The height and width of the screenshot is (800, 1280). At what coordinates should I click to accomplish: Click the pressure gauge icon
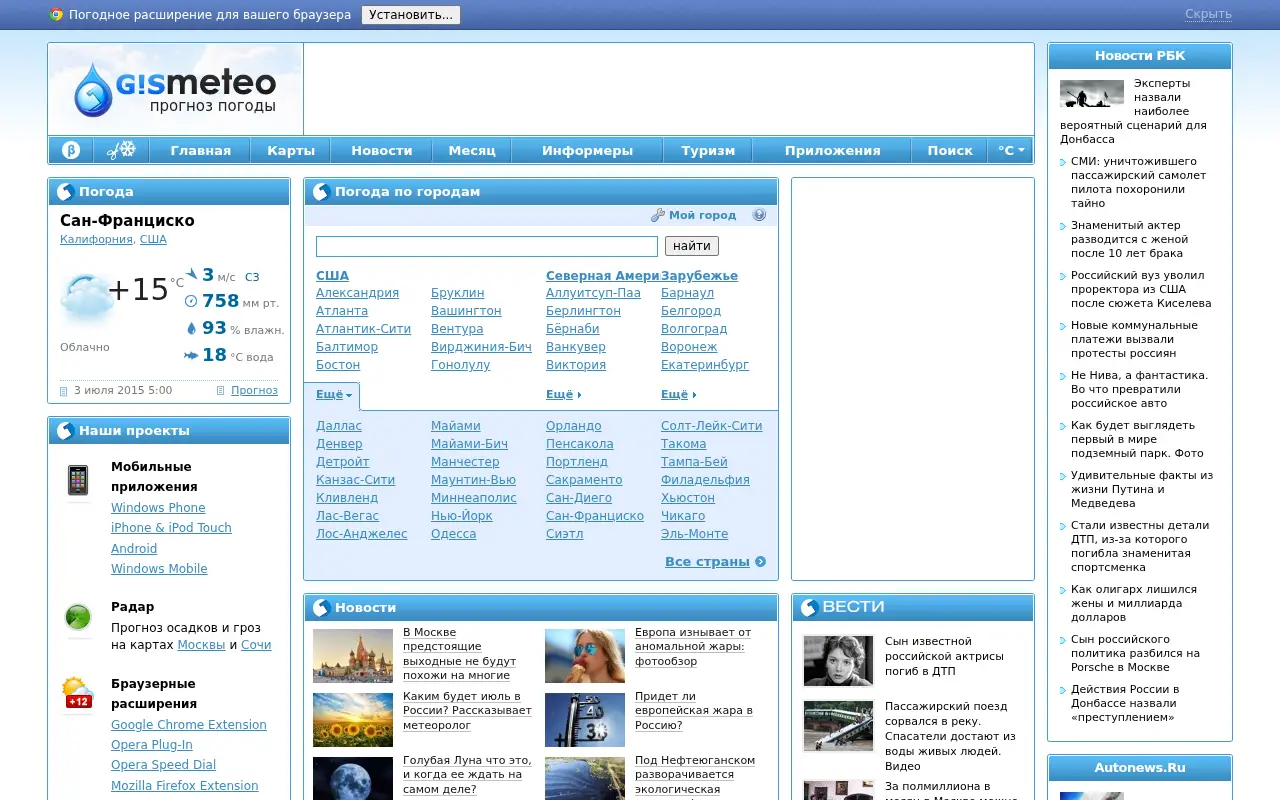coord(191,301)
